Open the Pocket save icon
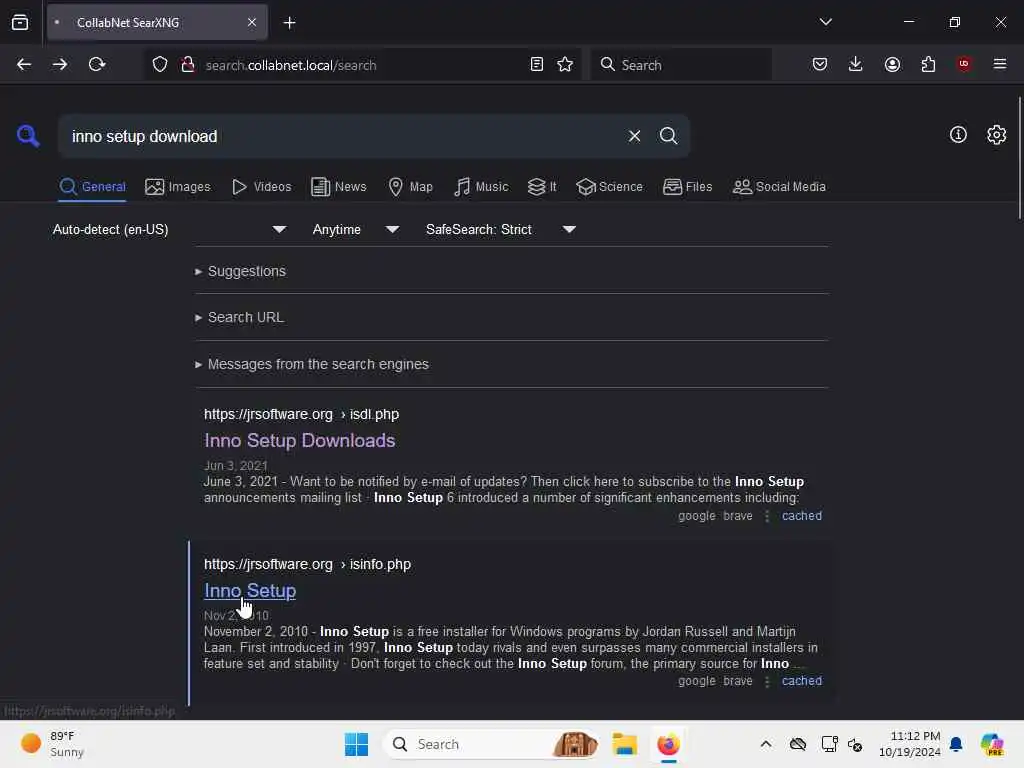Image resolution: width=1024 pixels, height=768 pixels. [x=820, y=64]
